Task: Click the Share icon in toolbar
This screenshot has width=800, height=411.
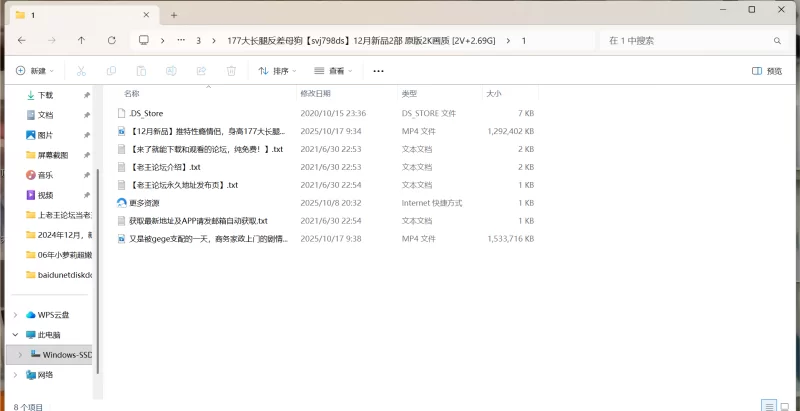Action: [201, 71]
